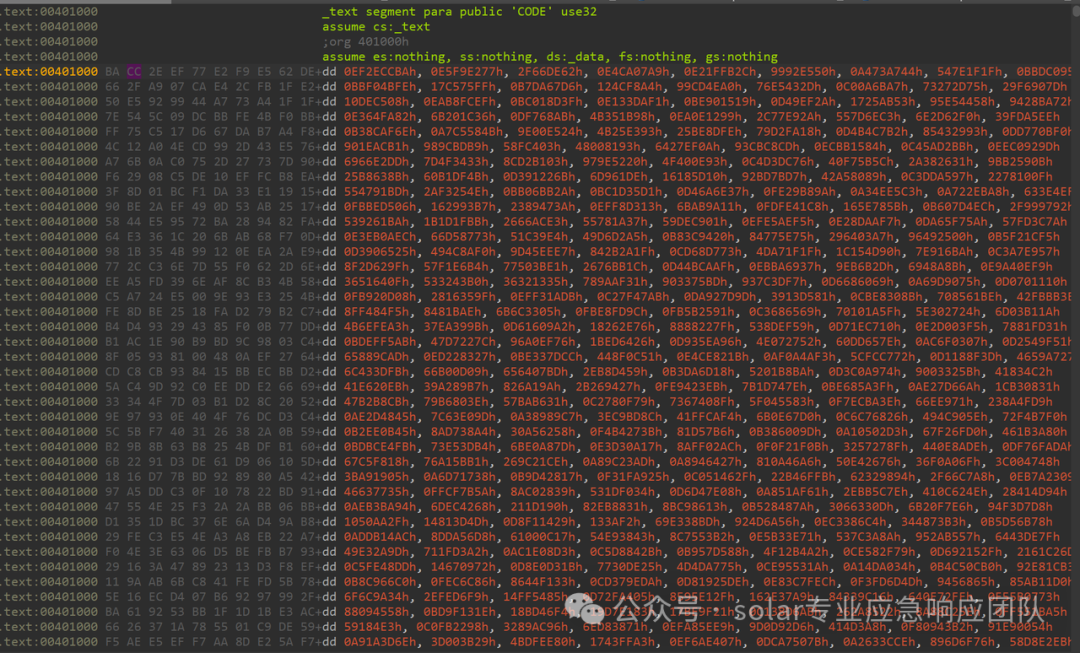Select the value 0FB920D08h
Image resolution: width=1080 pixels, height=653 pixels.
[x=380, y=297]
